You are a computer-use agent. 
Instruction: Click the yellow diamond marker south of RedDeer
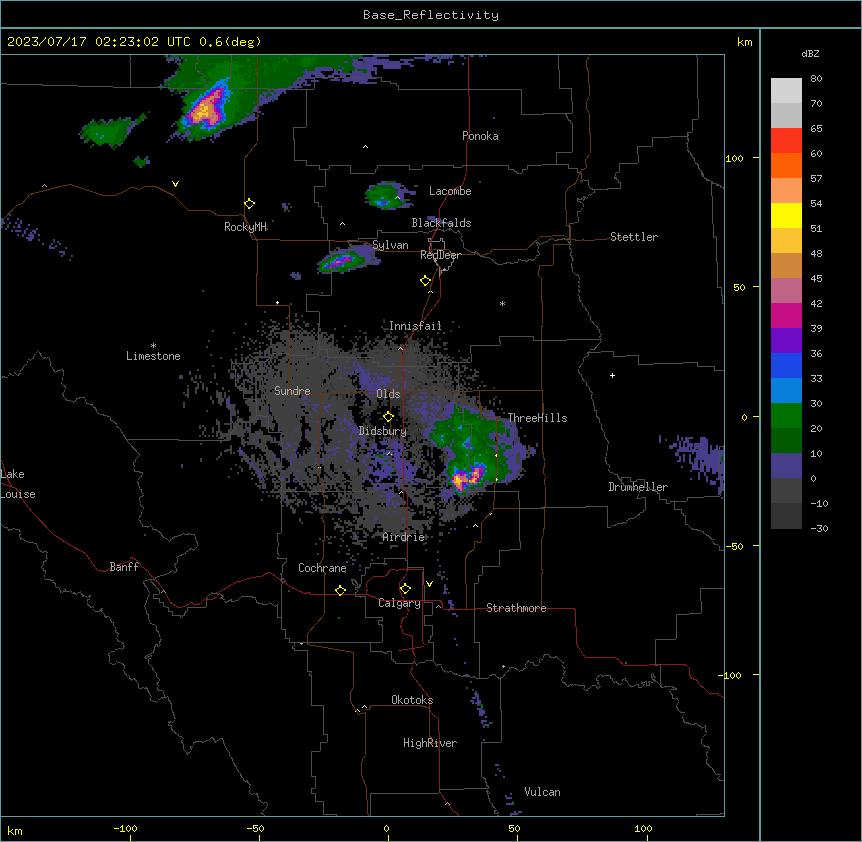(426, 281)
